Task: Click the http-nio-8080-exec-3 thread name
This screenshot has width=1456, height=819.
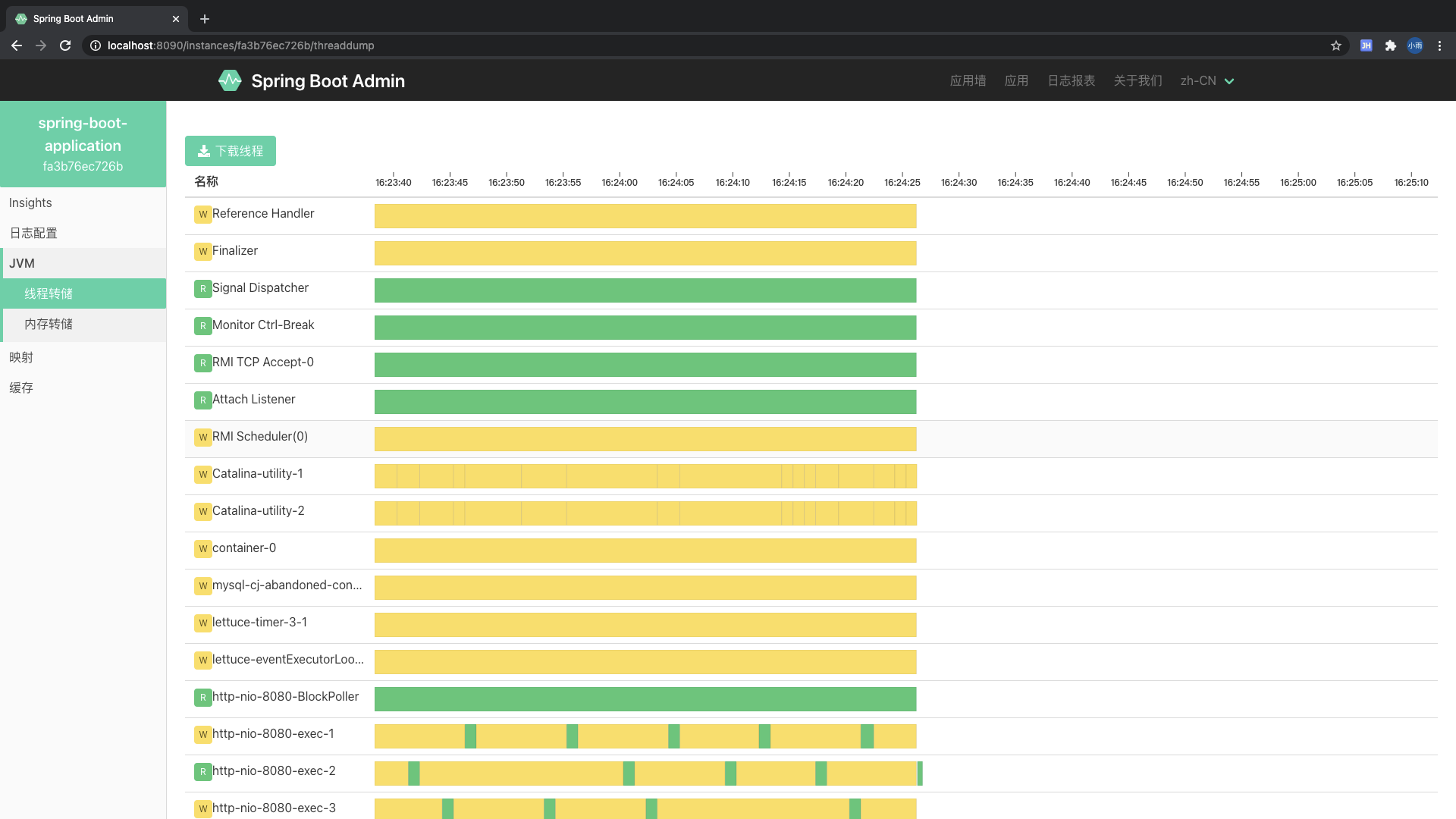Action: click(x=274, y=808)
